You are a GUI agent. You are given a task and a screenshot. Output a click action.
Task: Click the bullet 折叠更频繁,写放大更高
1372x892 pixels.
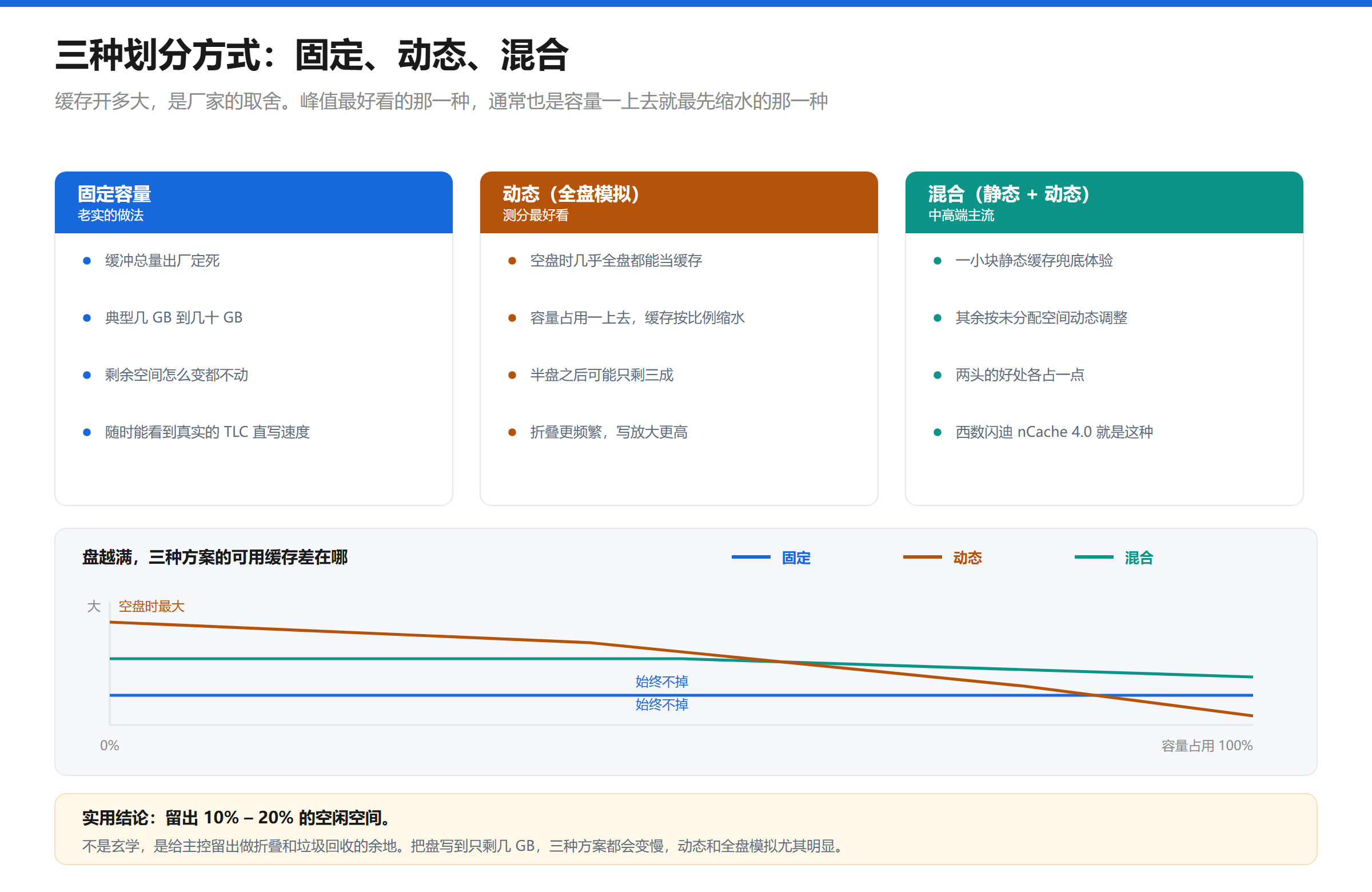[609, 432]
